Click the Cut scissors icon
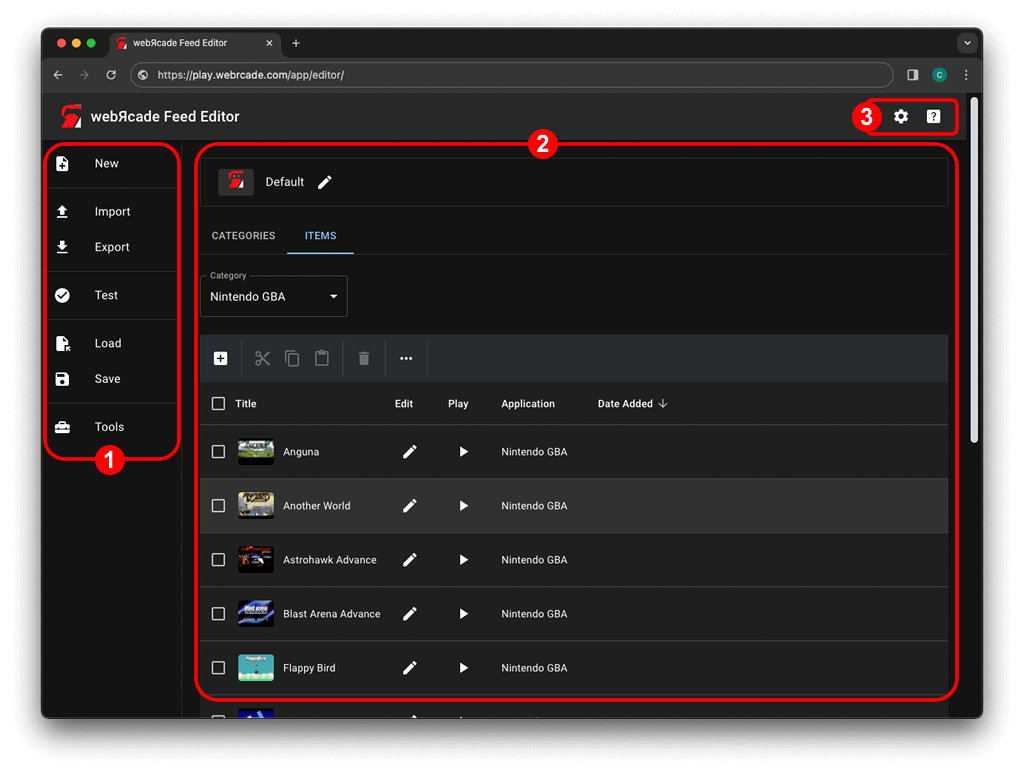This screenshot has width=1024, height=773. [263, 358]
